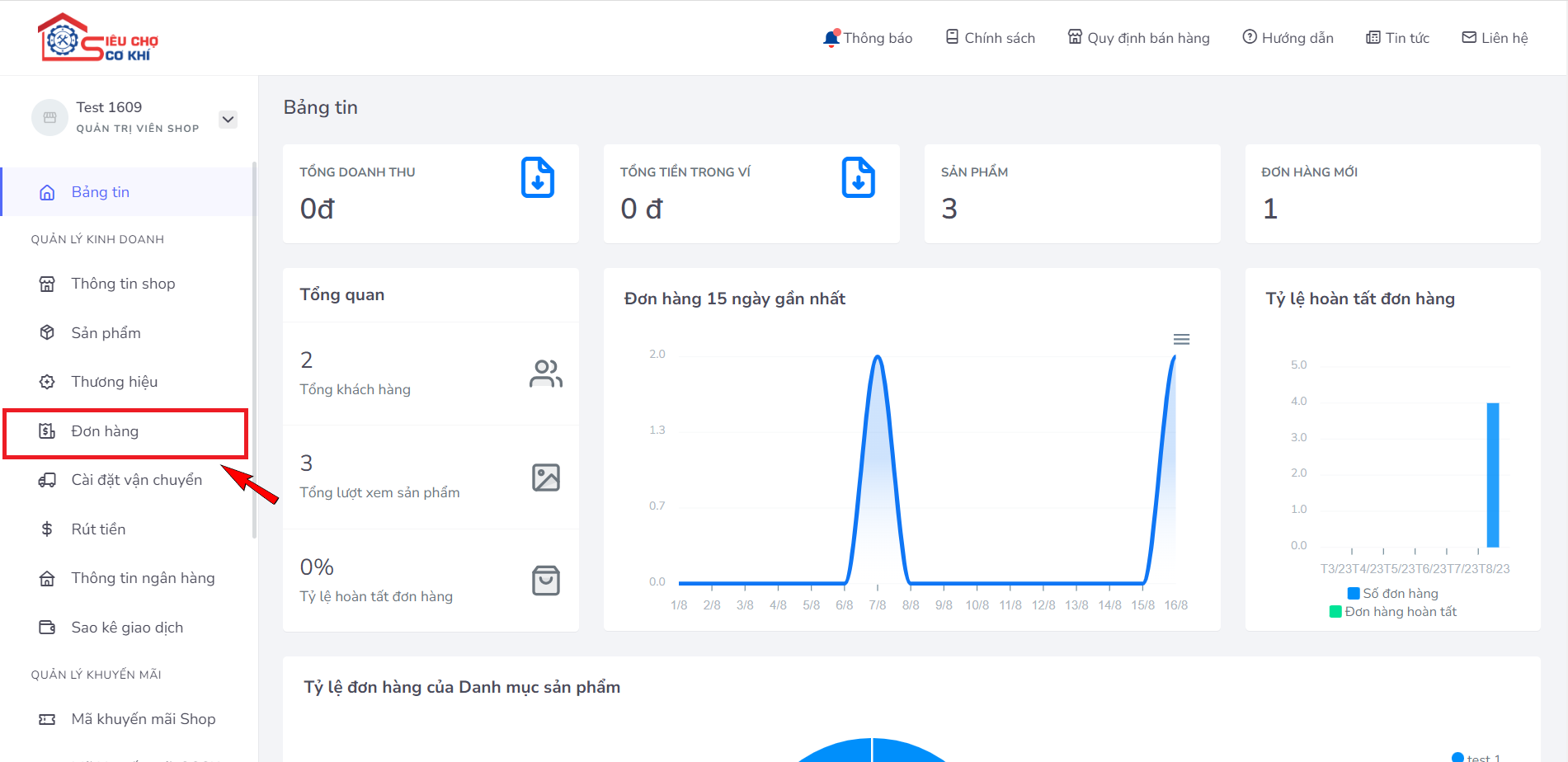Click the ticket icon beside Mã khuyến mãi Shop
The width and height of the screenshot is (1568, 762).
(x=47, y=719)
